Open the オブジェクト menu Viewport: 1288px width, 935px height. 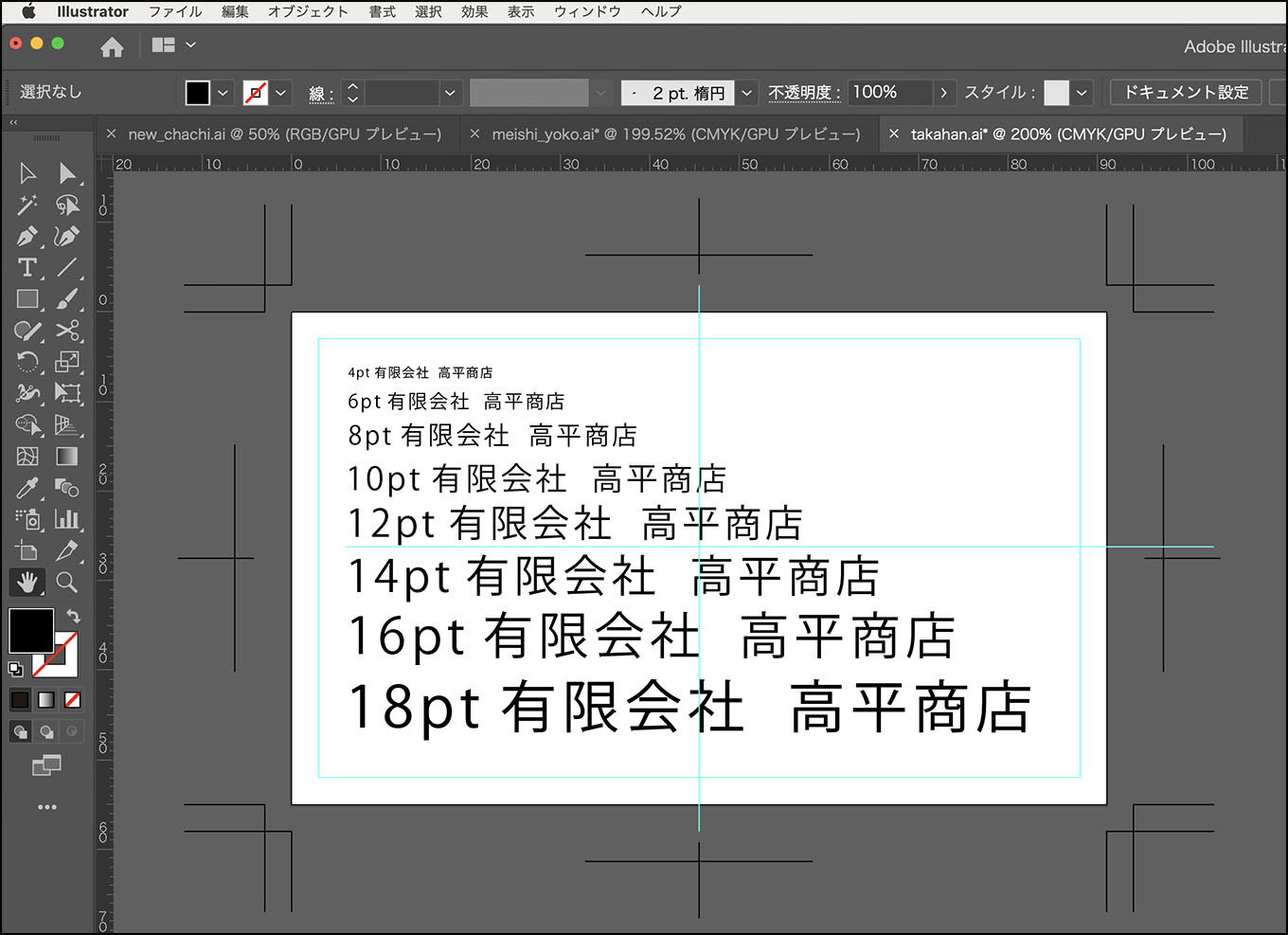pyautogui.click(x=308, y=11)
